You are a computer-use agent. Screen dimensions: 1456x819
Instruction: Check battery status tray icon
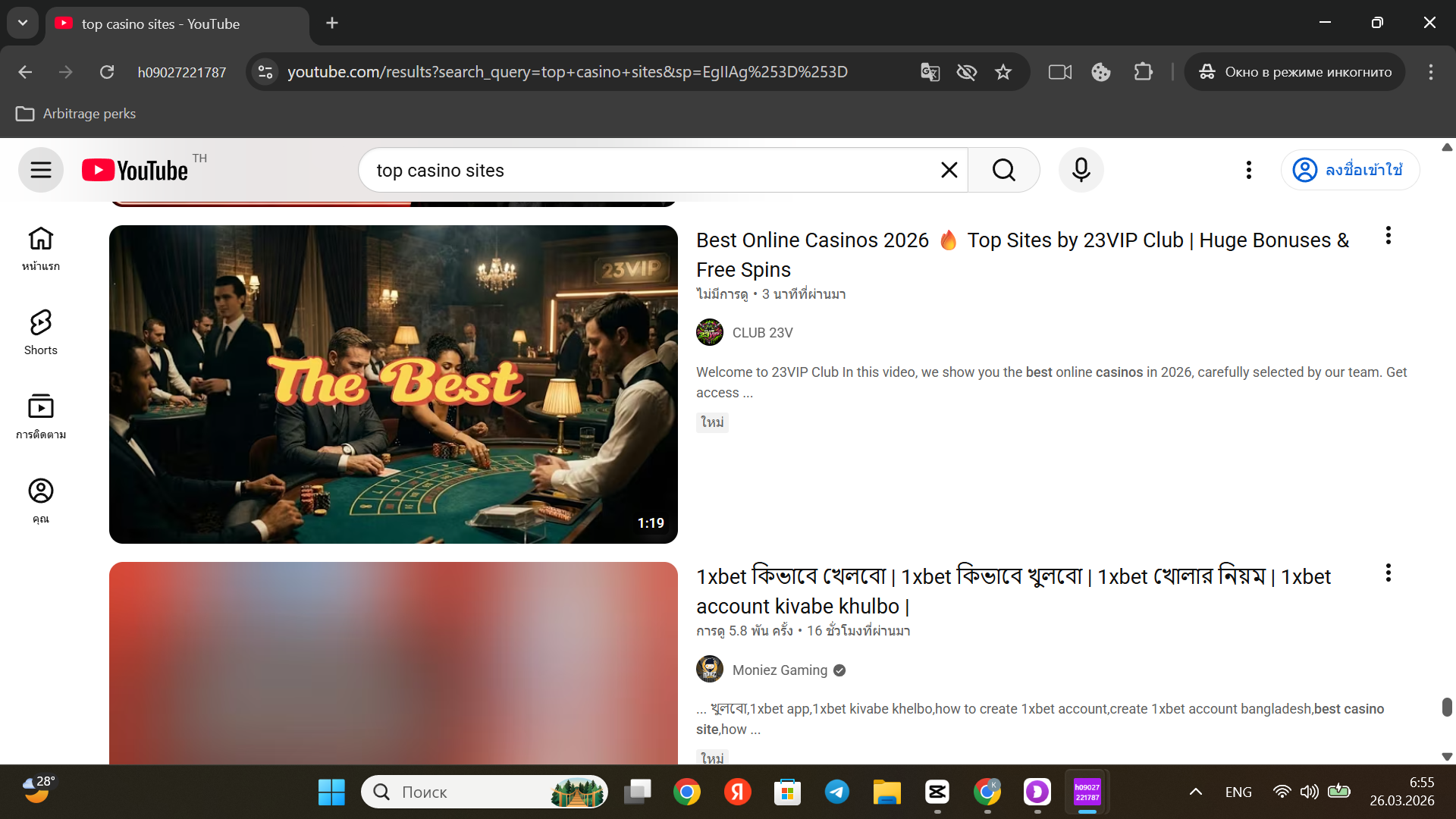pyautogui.click(x=1339, y=792)
